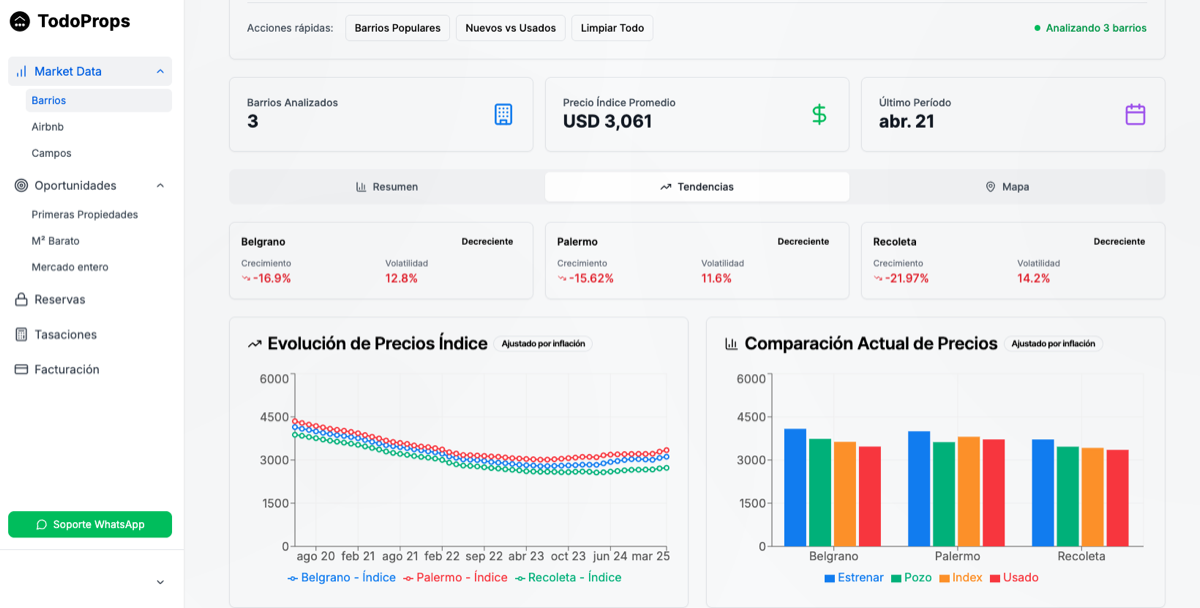Click the Facturación credit card icon
Screen dimensions: 1200x608
21,370
